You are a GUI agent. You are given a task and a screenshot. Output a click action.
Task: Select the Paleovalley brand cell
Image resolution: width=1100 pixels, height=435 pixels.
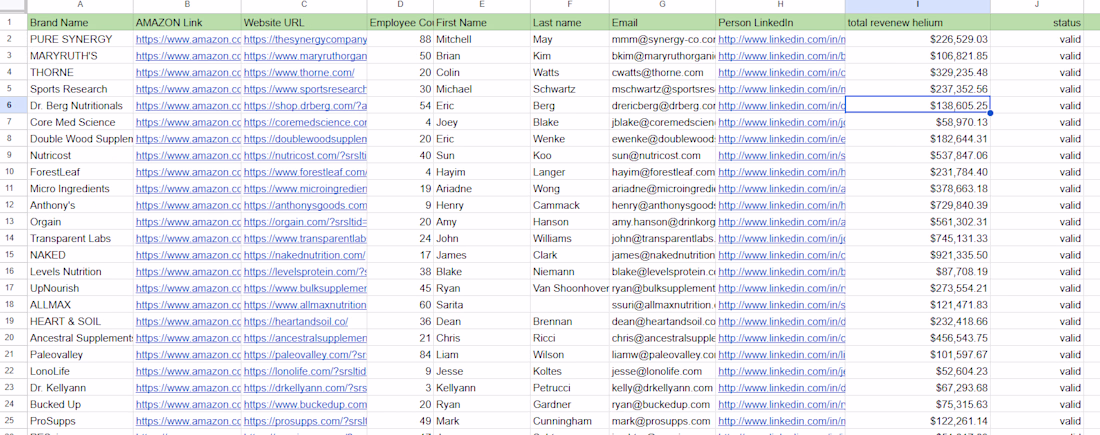point(80,355)
